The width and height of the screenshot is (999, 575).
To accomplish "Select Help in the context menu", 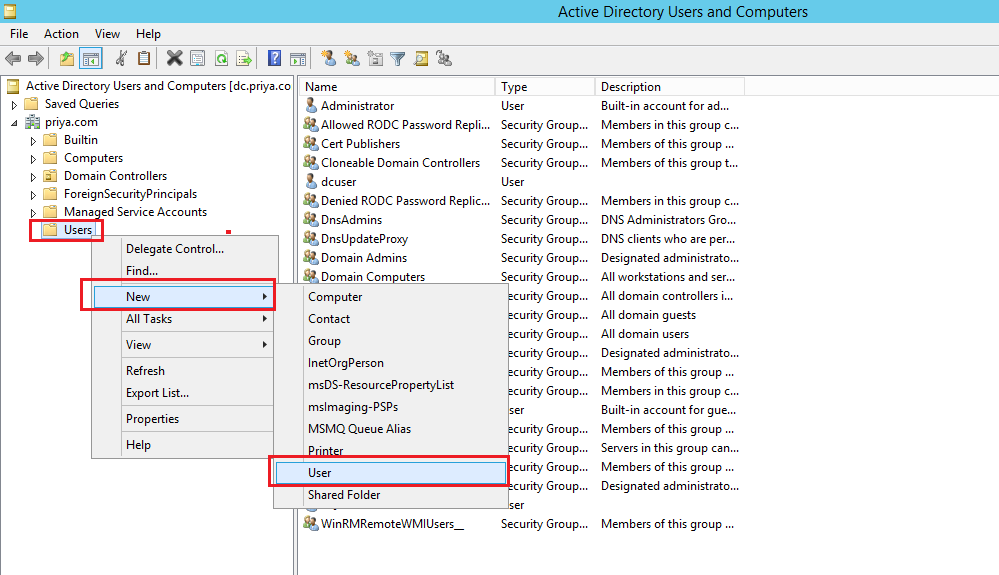I will [x=185, y=445].
